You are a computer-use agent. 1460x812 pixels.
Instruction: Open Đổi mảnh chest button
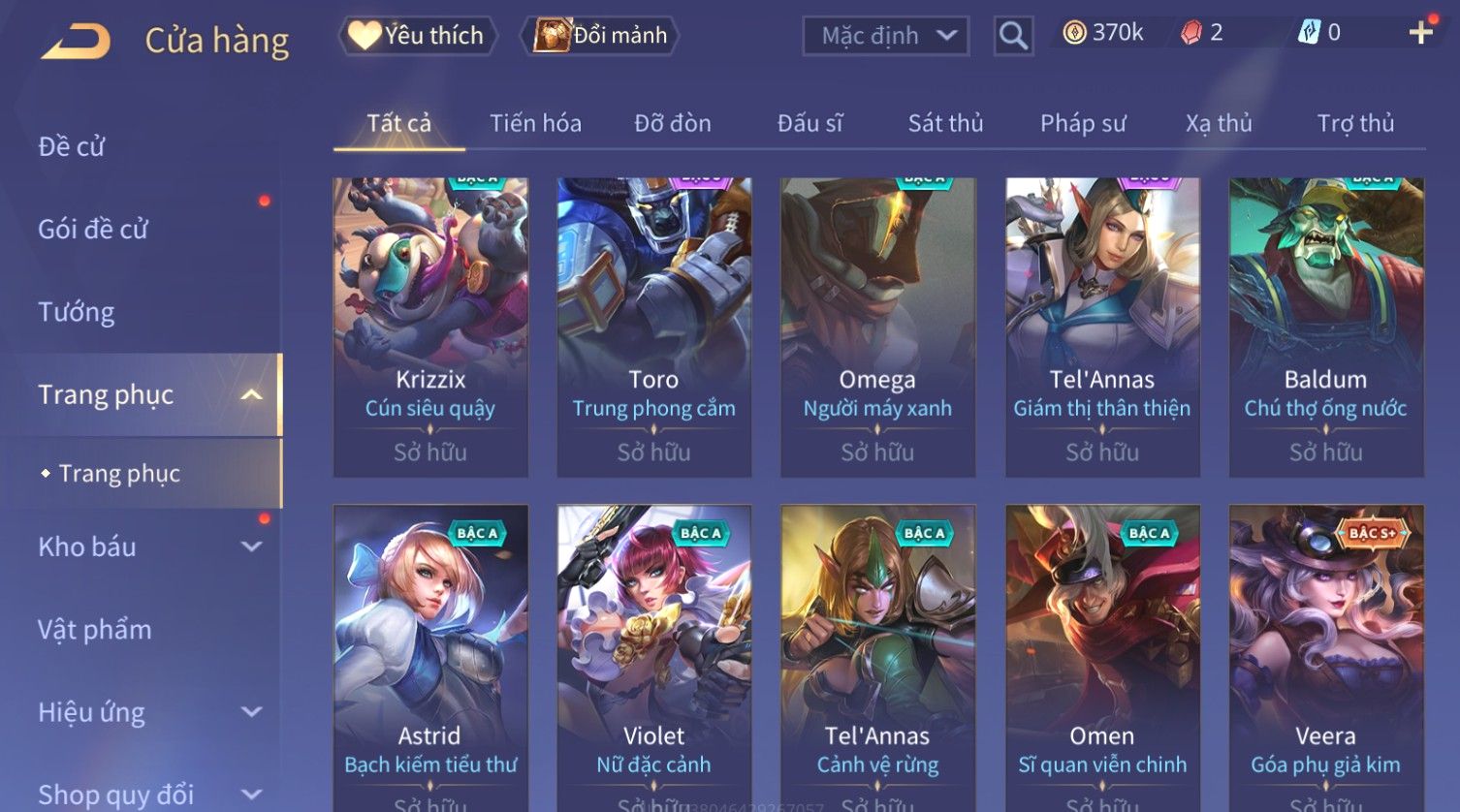tap(600, 36)
